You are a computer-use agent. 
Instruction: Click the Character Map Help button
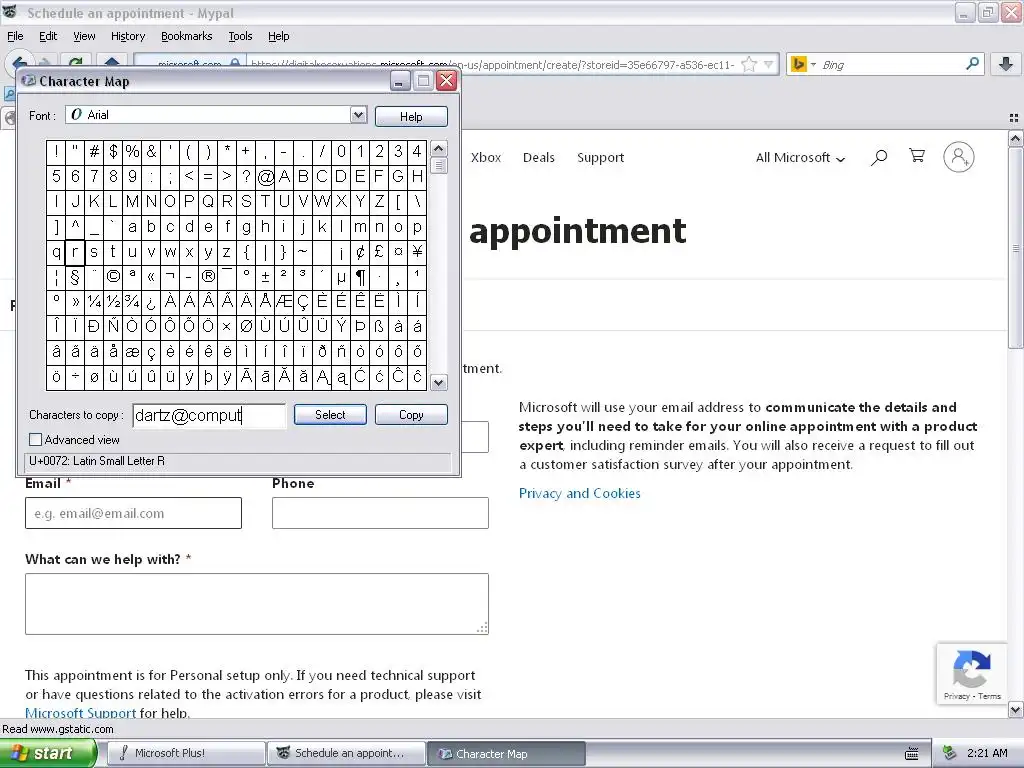[411, 116]
